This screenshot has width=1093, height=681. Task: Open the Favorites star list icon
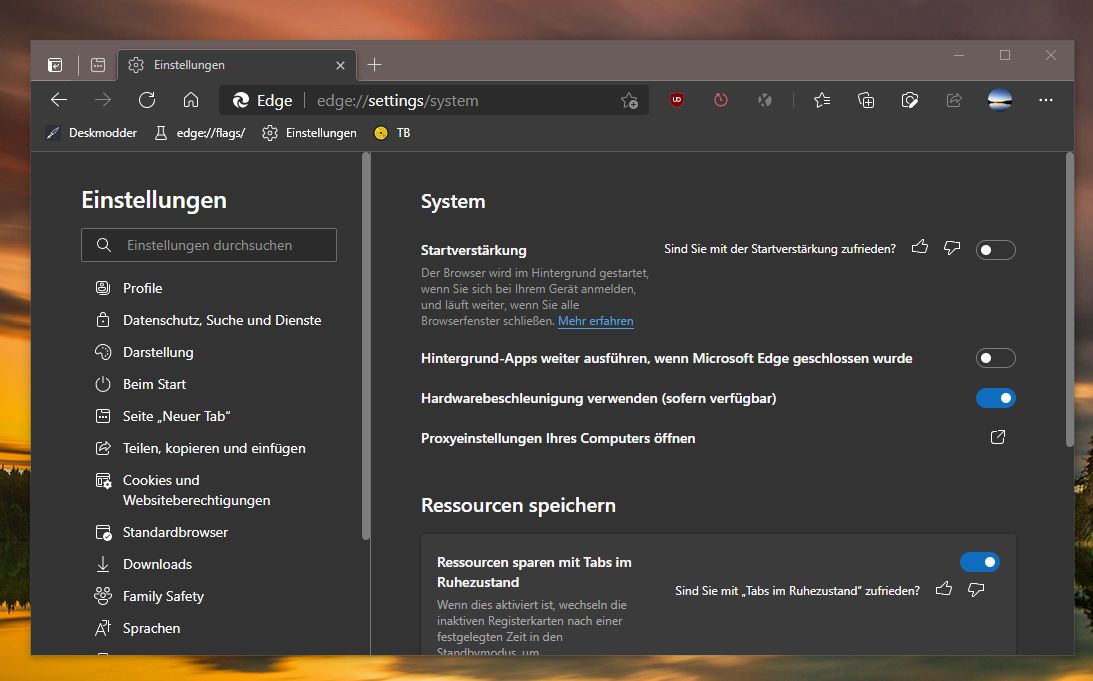click(822, 100)
